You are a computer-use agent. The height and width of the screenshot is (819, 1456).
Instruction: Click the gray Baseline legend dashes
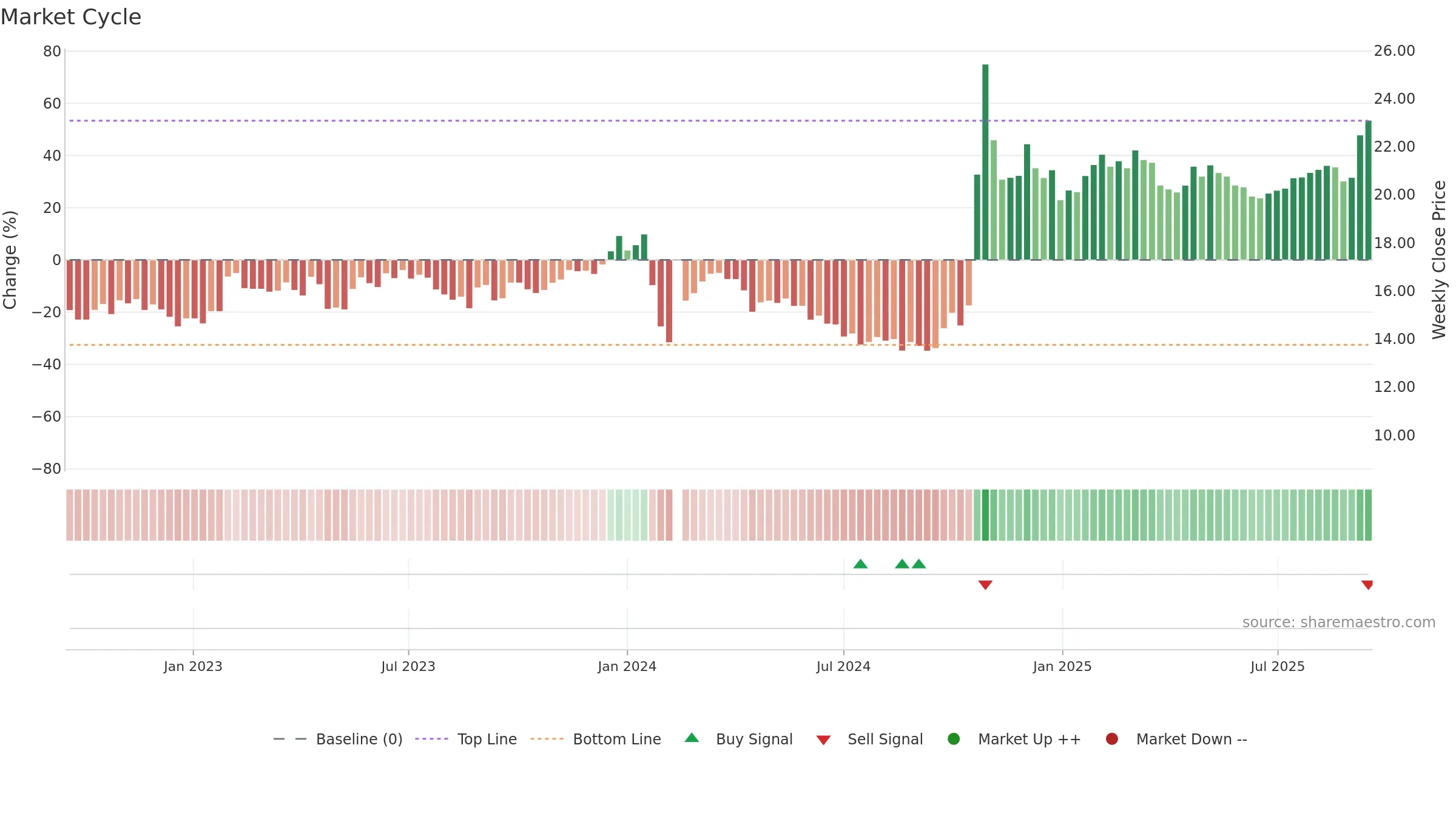(290, 739)
